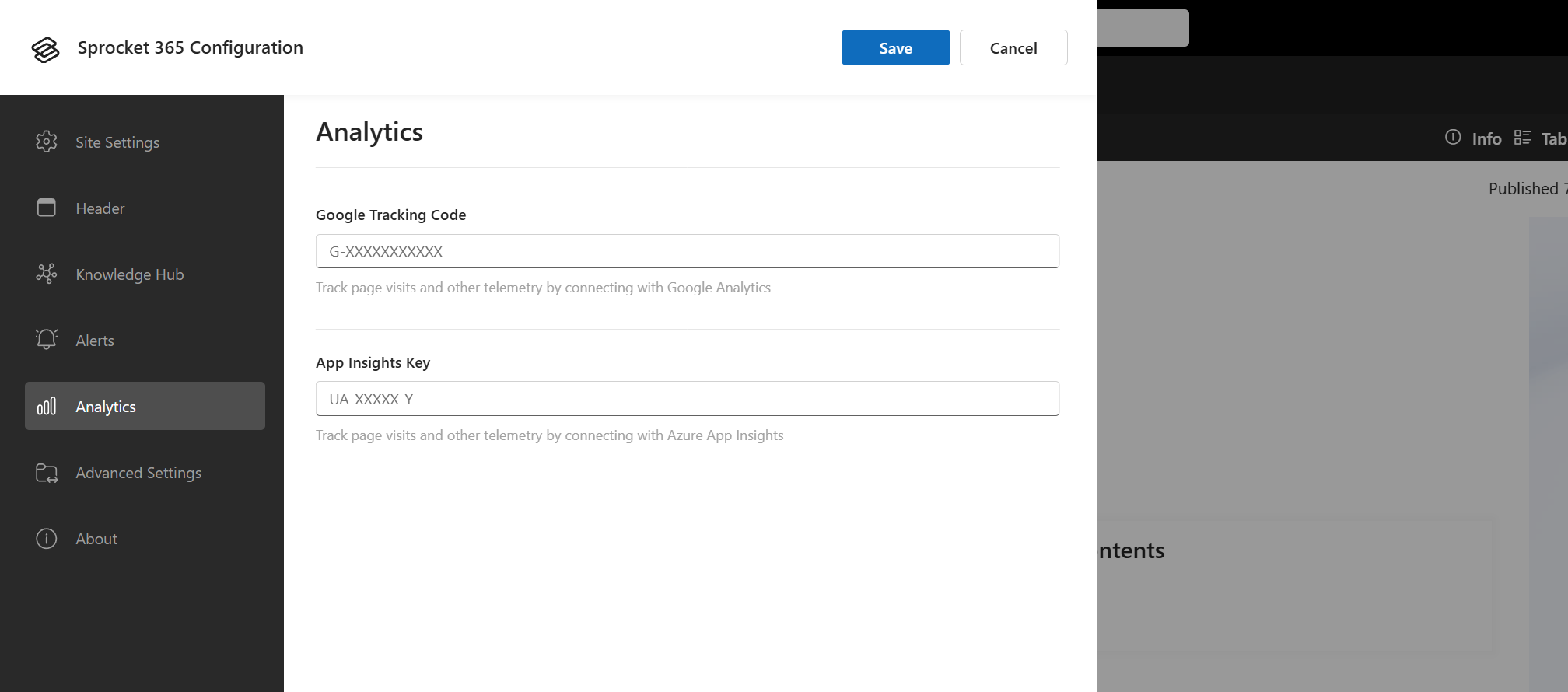Switch to Alerts section
Screen dimensions: 1568x692
click(145, 341)
